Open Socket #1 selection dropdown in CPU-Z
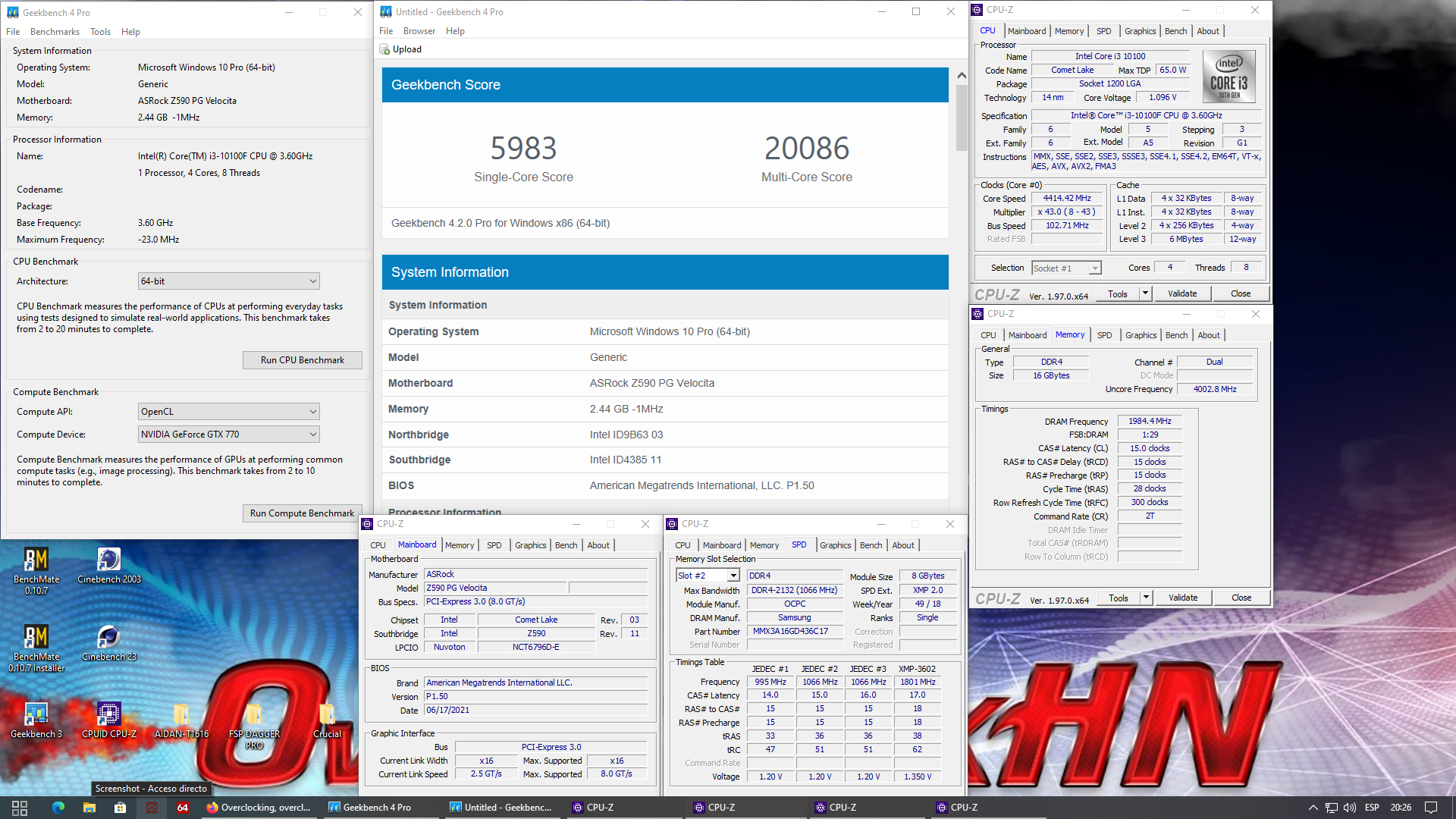The height and width of the screenshot is (819, 1456). 1066,268
